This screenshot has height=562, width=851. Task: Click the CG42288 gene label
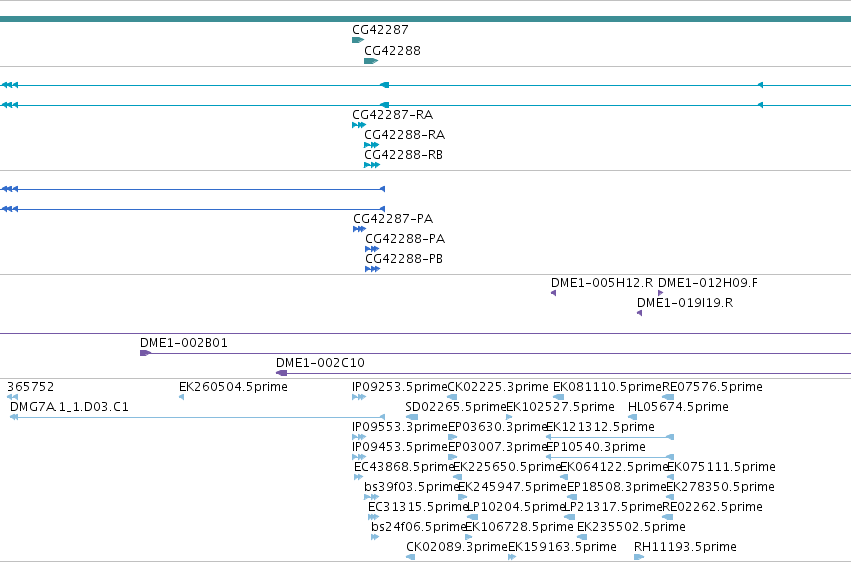[x=392, y=51]
